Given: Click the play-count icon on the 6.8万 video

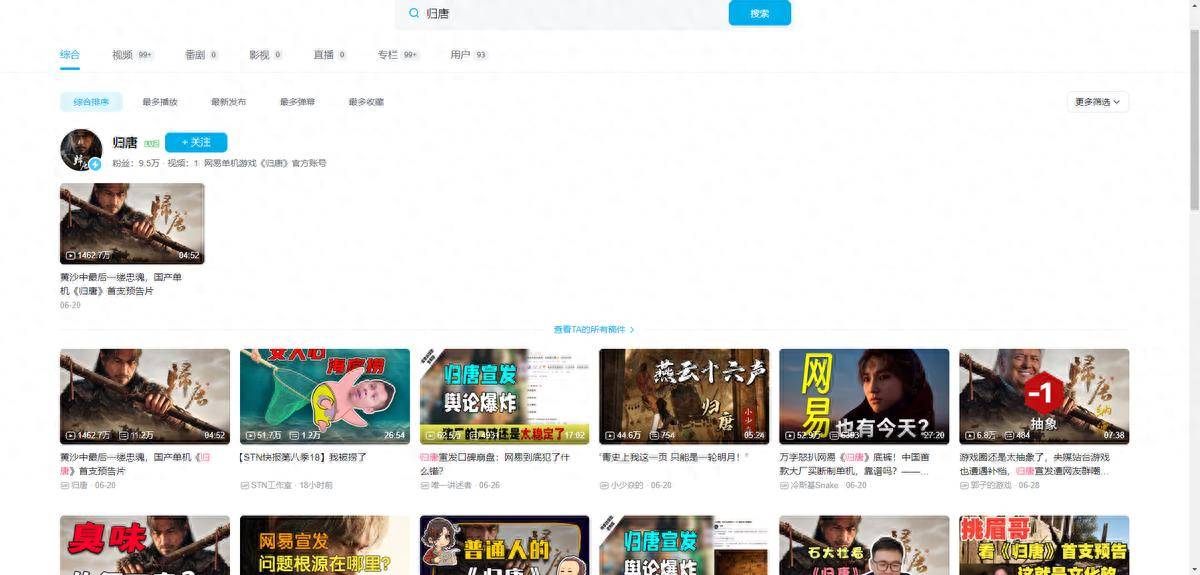Looking at the screenshot, I should click(x=970, y=436).
